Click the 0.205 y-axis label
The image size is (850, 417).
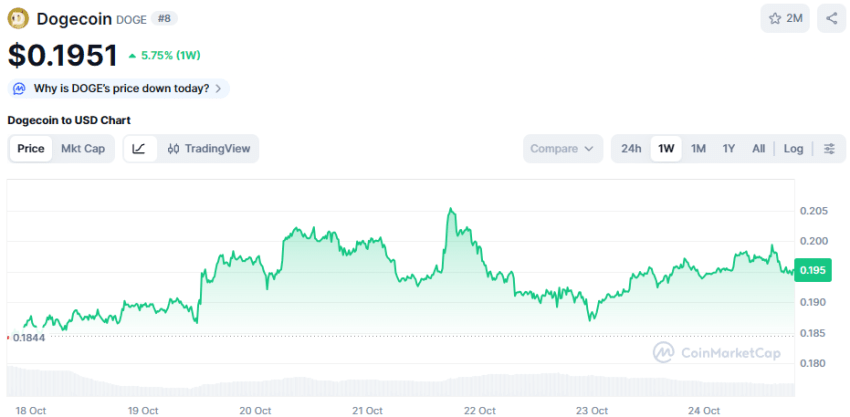point(814,211)
